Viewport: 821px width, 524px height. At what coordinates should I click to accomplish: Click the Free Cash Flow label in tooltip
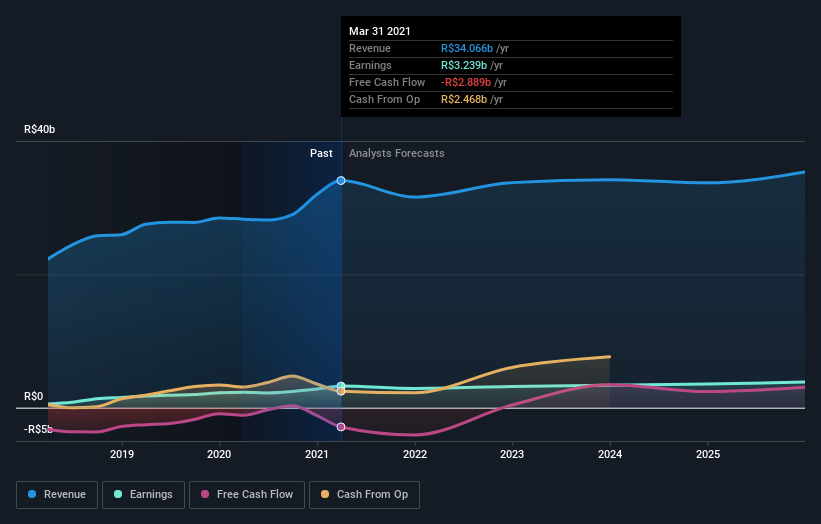387,82
